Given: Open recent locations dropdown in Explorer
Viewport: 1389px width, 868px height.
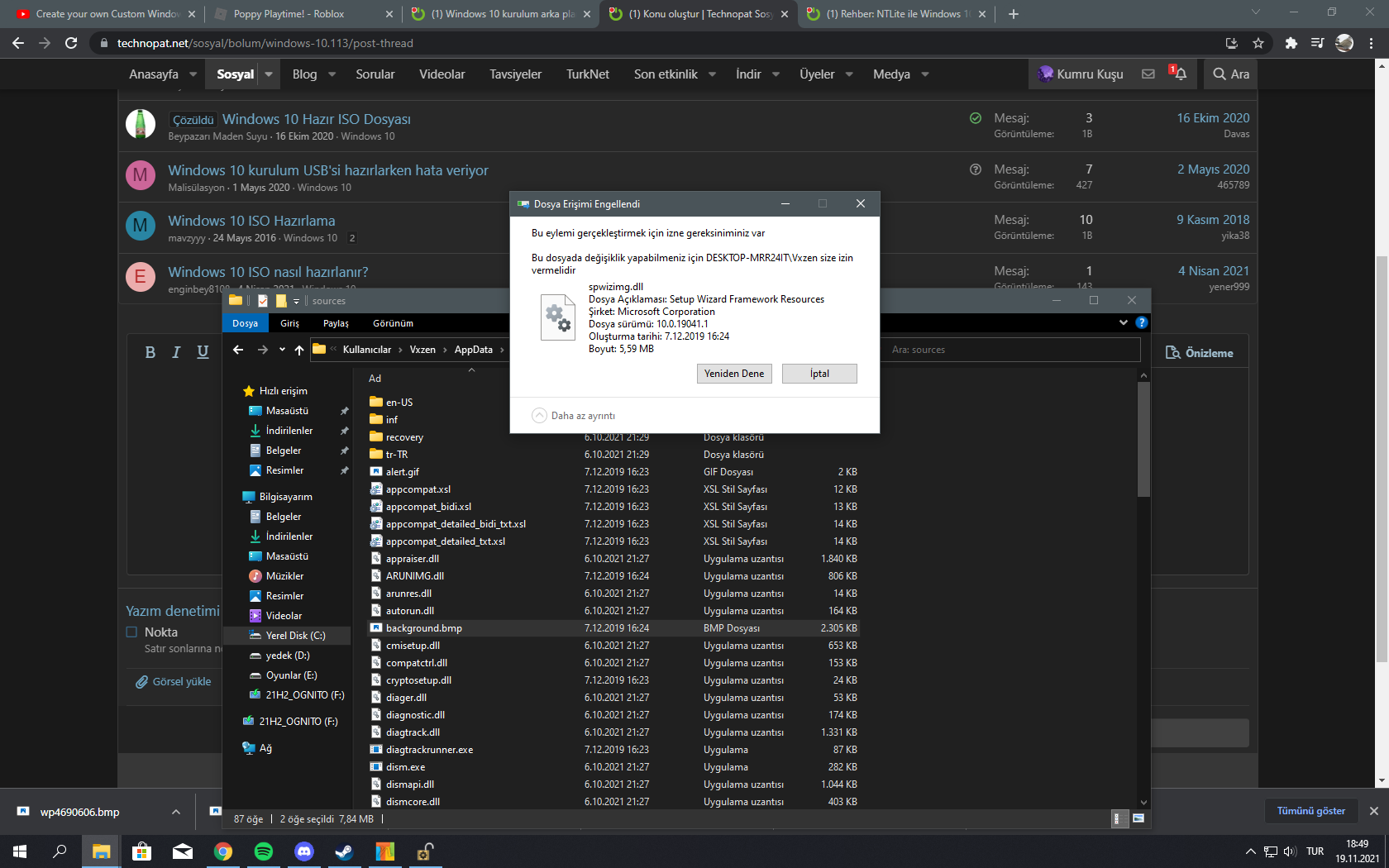Looking at the screenshot, I should click(282, 350).
